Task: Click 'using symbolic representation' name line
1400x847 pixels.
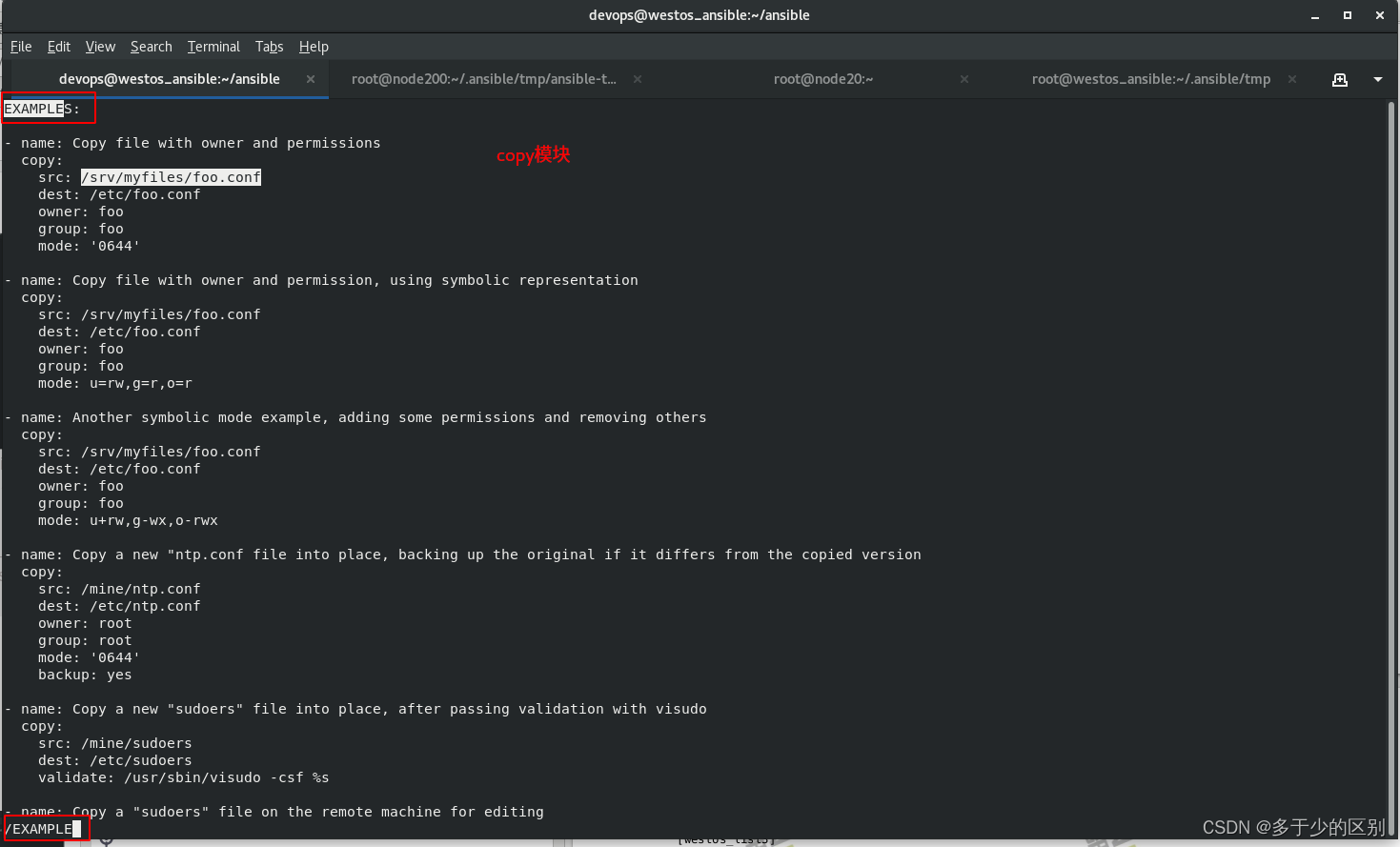Action: 320,280
